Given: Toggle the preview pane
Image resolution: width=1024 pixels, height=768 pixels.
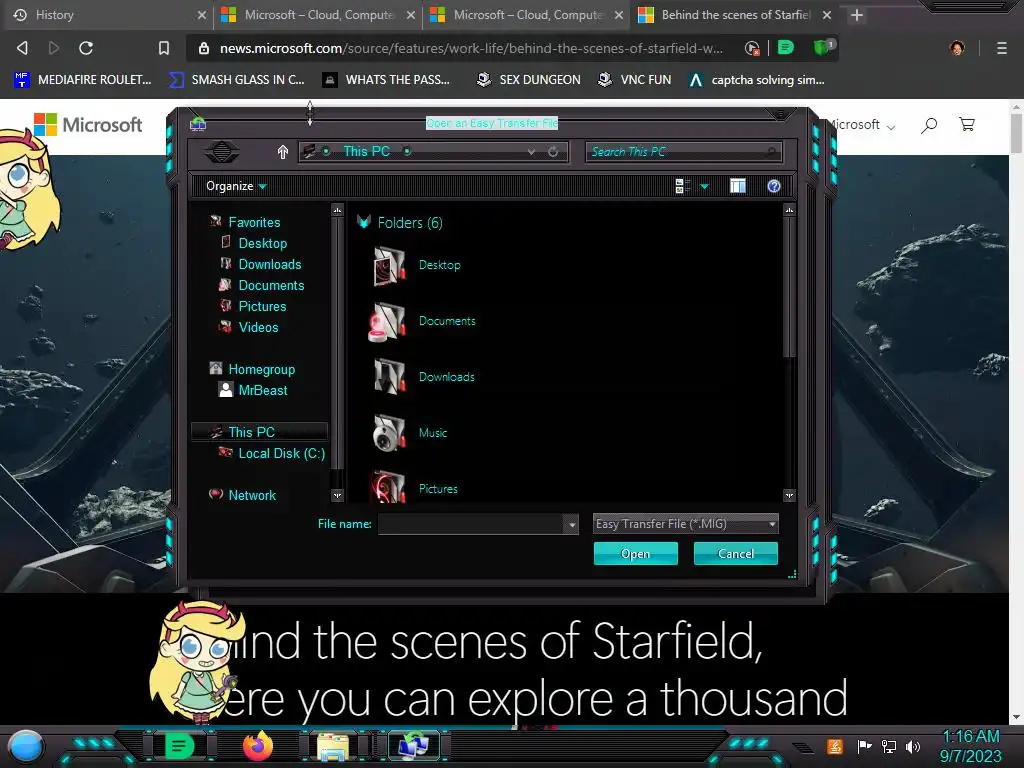Looking at the screenshot, I should (738, 186).
